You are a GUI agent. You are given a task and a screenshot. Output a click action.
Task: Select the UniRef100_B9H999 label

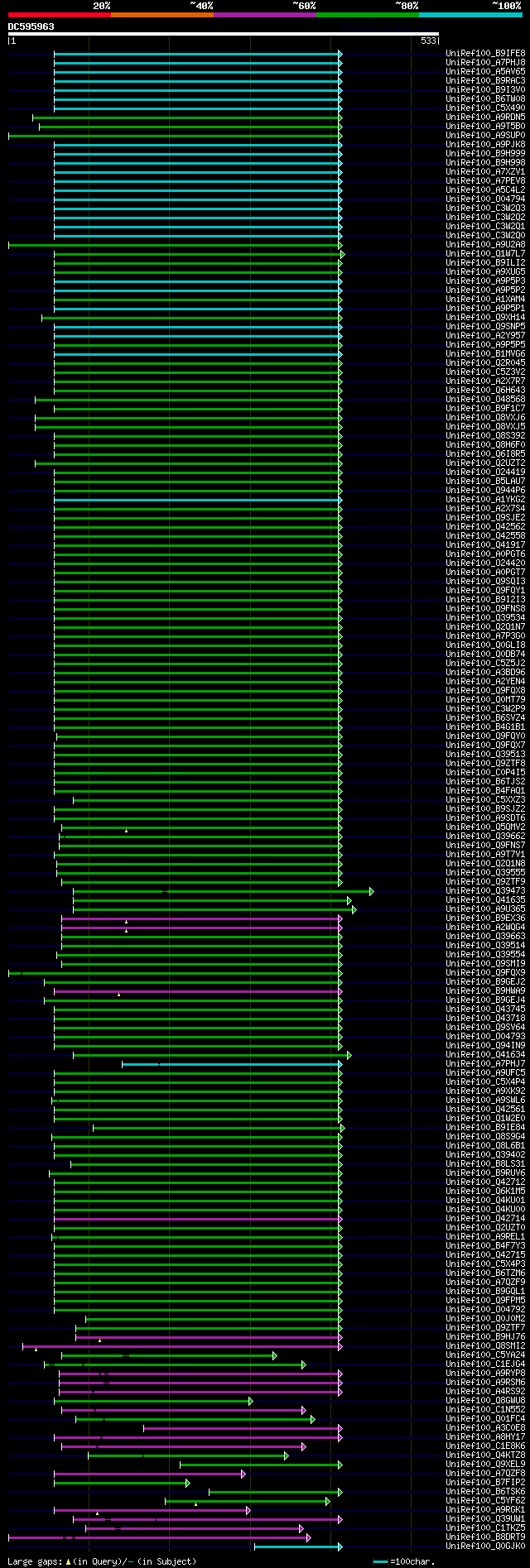point(485,153)
